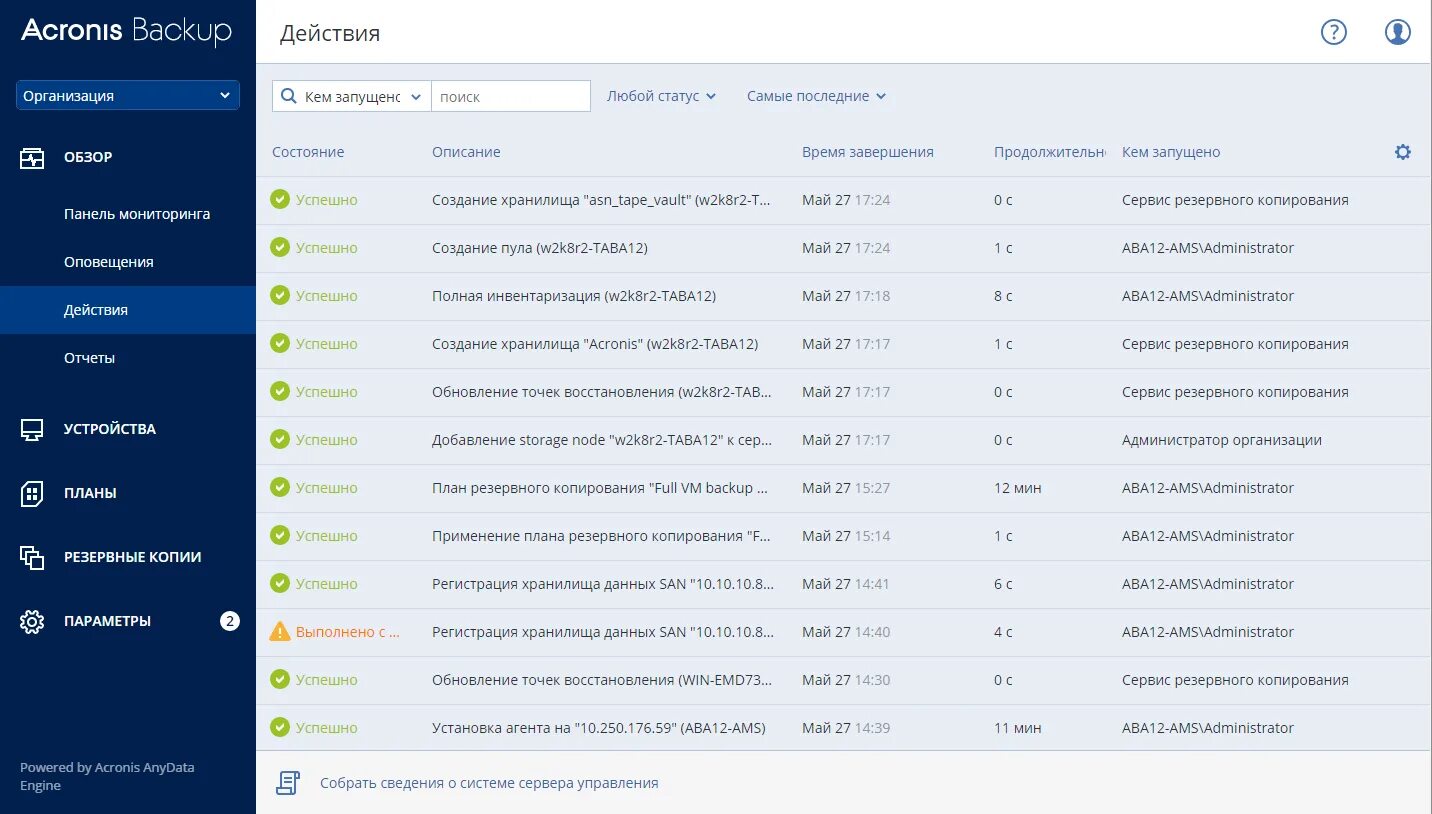Click the поиск search input field
The width and height of the screenshot is (1432, 814).
511,96
